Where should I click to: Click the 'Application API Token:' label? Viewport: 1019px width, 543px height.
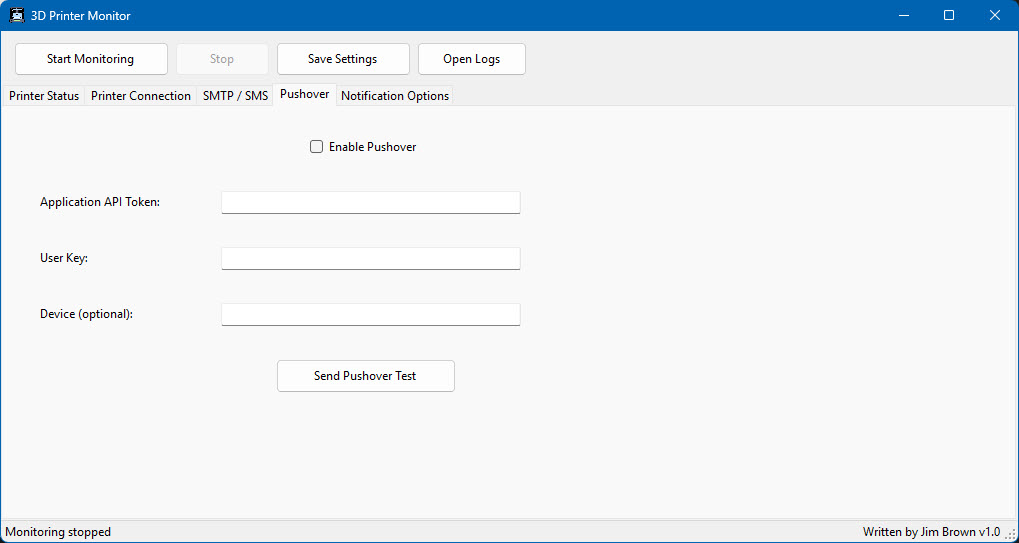tap(100, 202)
